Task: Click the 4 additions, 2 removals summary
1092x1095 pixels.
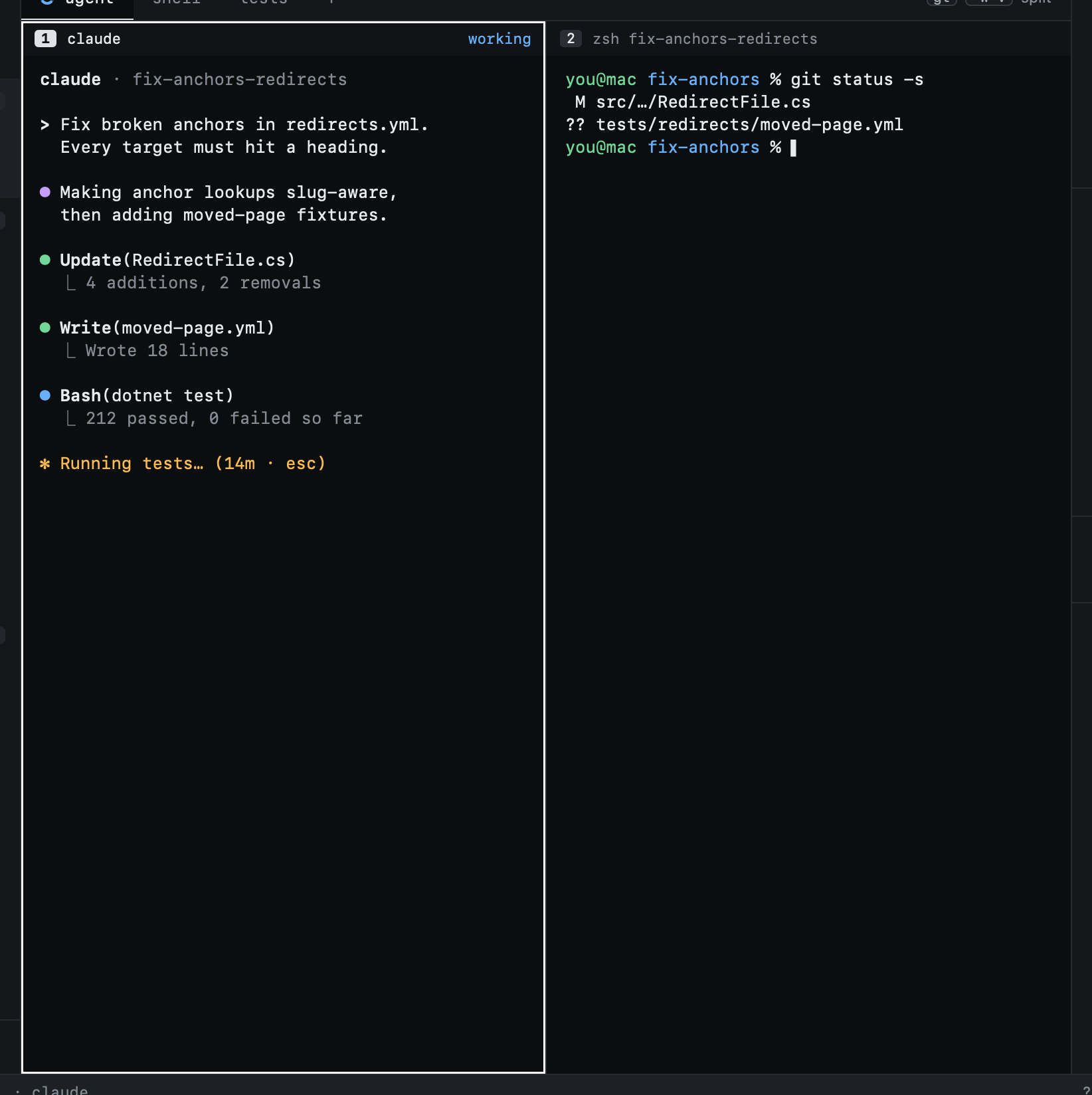Action: 203,282
